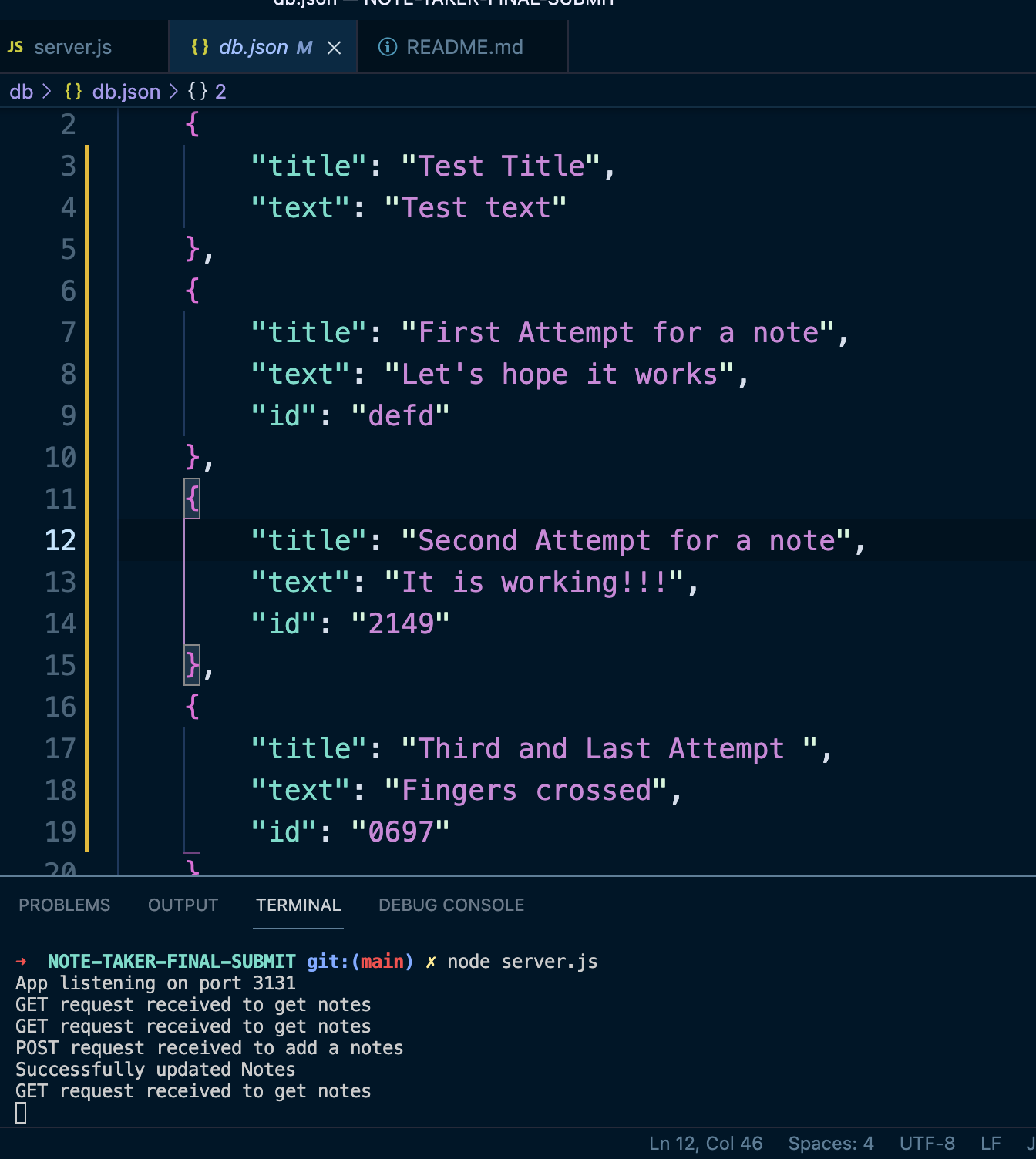Select the db folder in breadcrumb
Image resolution: width=1036 pixels, height=1159 pixels.
click(21, 92)
